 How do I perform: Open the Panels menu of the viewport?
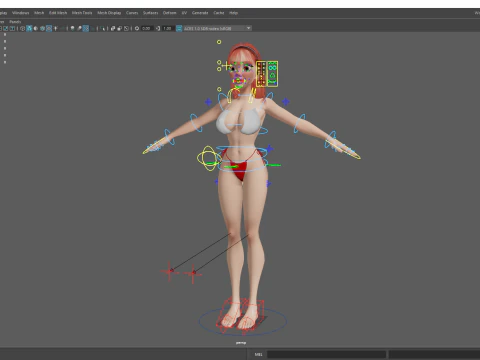click(15, 21)
